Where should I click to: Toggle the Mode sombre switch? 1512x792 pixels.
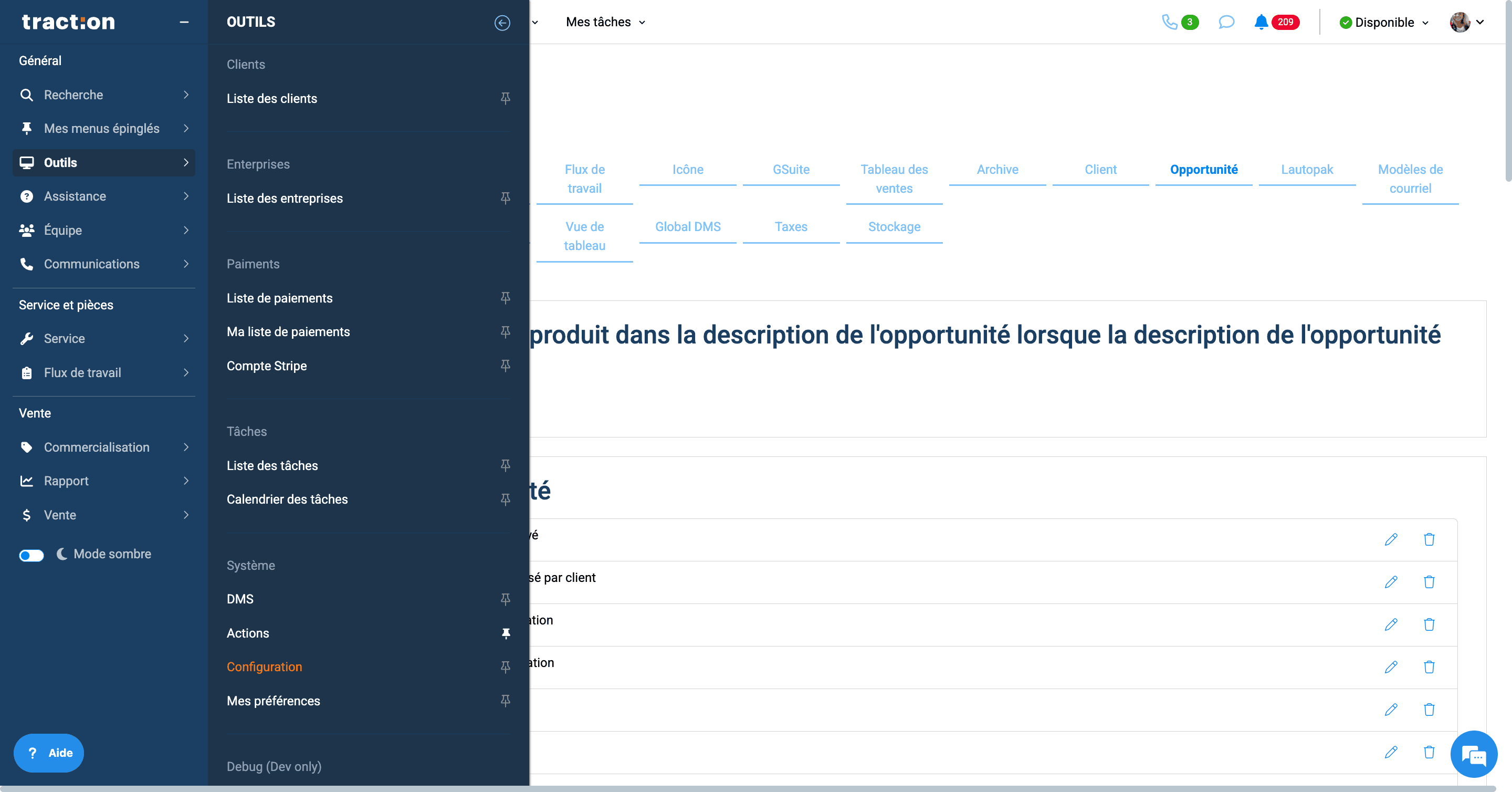tap(31, 555)
